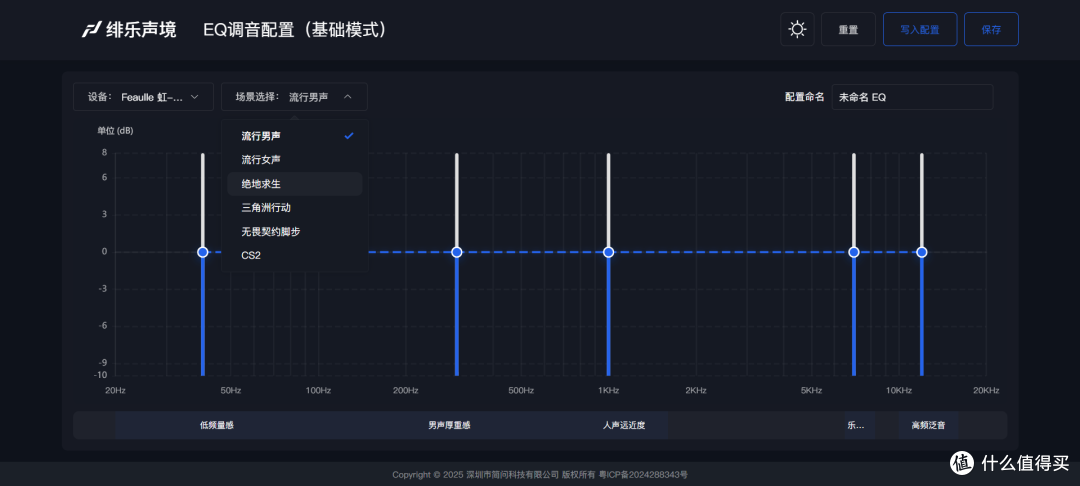Click the 写入配置 button

pyautogui.click(x=920, y=30)
